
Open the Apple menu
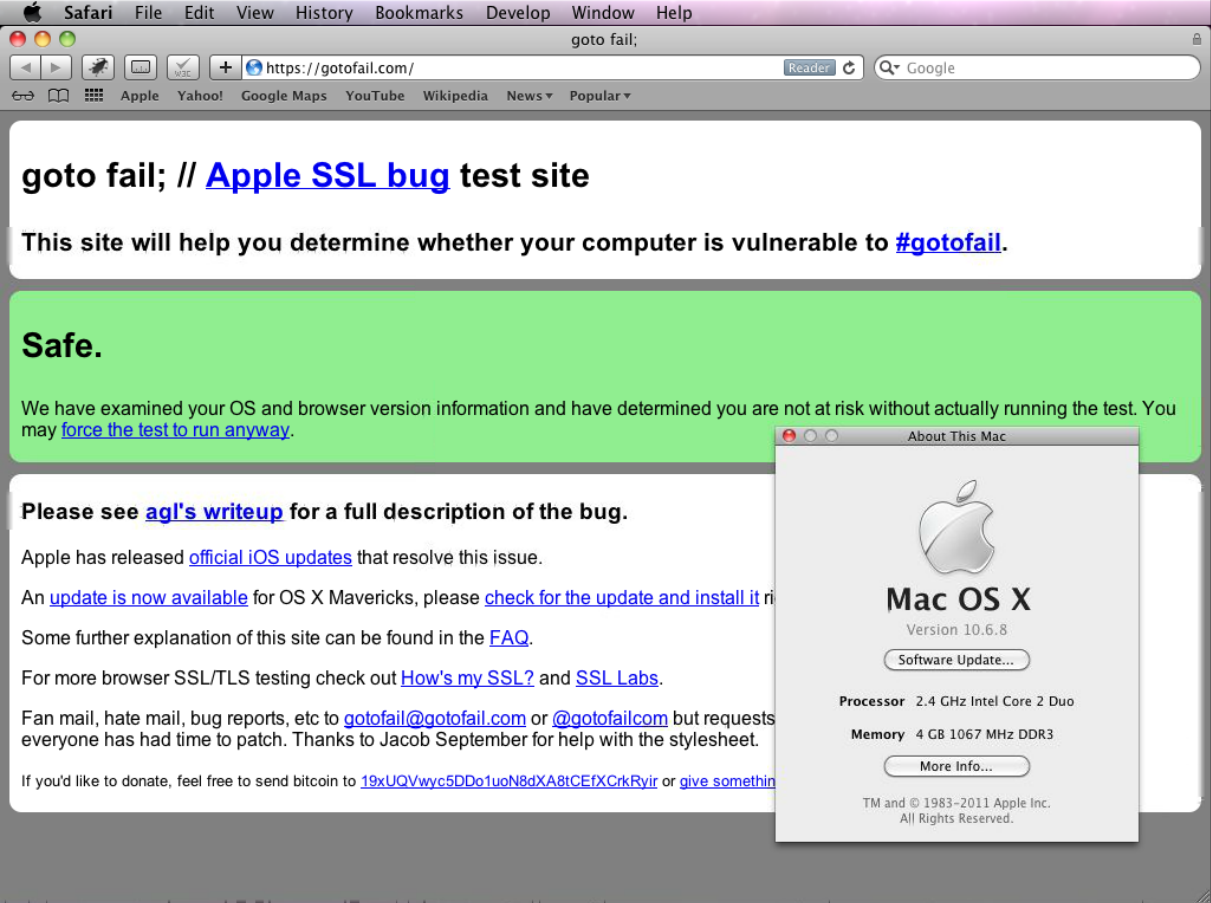[33, 13]
